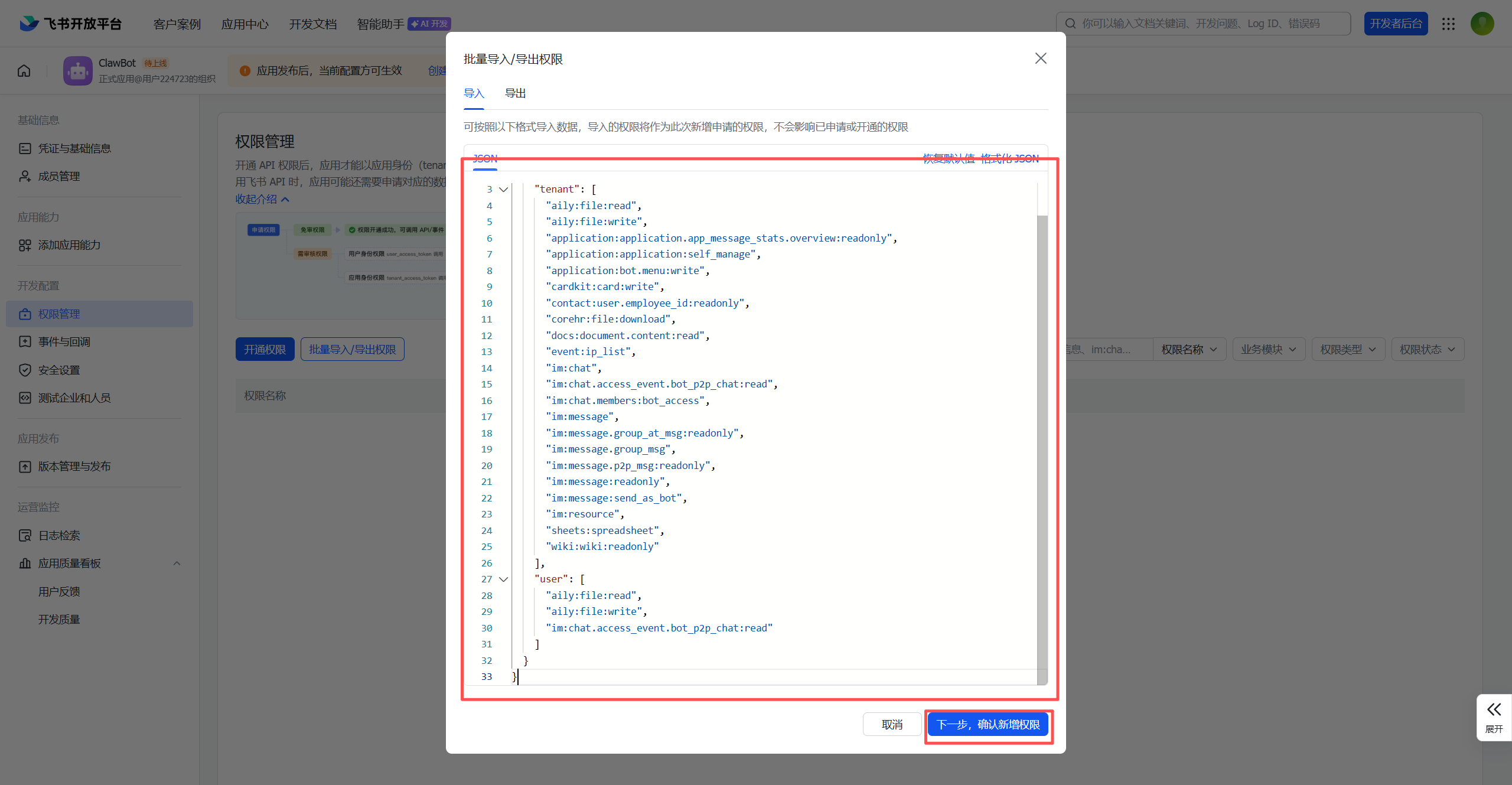Open 安全设置 shield icon item
1512x785 pixels.
point(25,370)
